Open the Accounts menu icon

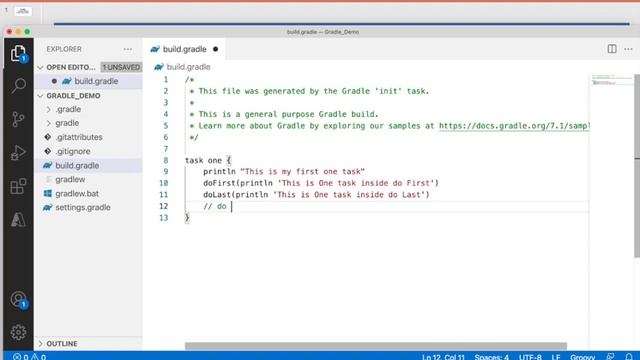point(18,300)
